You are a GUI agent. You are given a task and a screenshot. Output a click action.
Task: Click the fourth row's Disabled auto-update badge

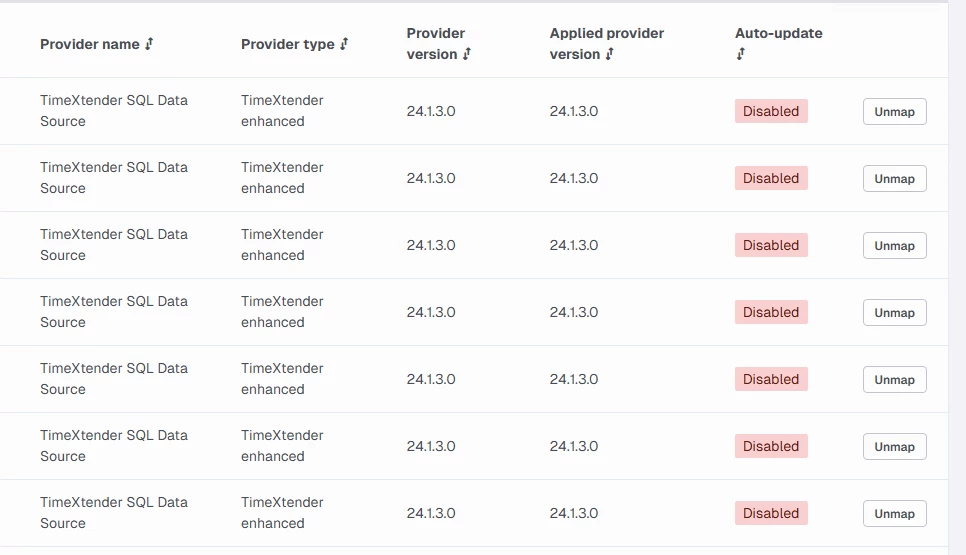click(x=771, y=312)
